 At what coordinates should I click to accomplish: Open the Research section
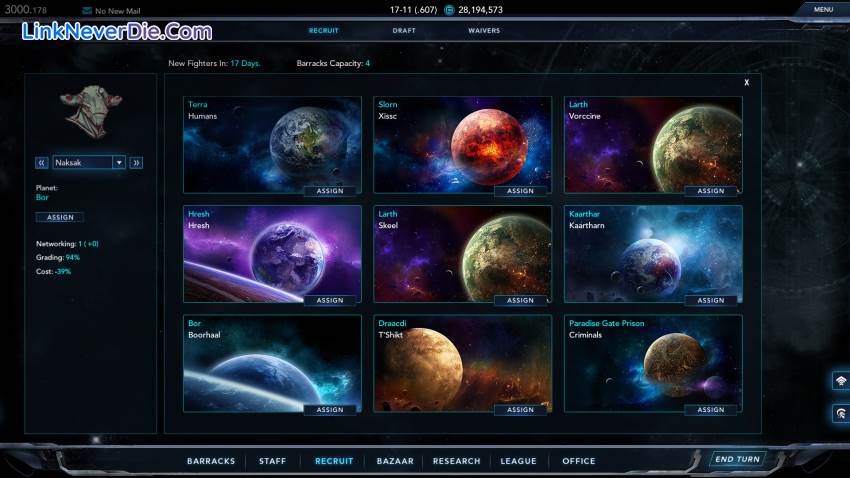(456, 461)
